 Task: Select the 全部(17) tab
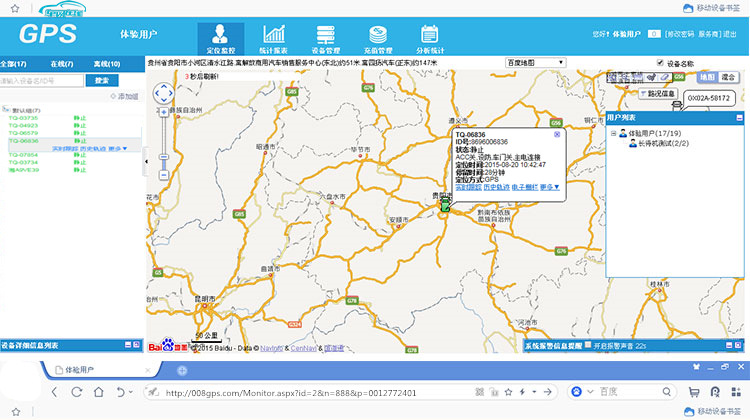point(14,64)
